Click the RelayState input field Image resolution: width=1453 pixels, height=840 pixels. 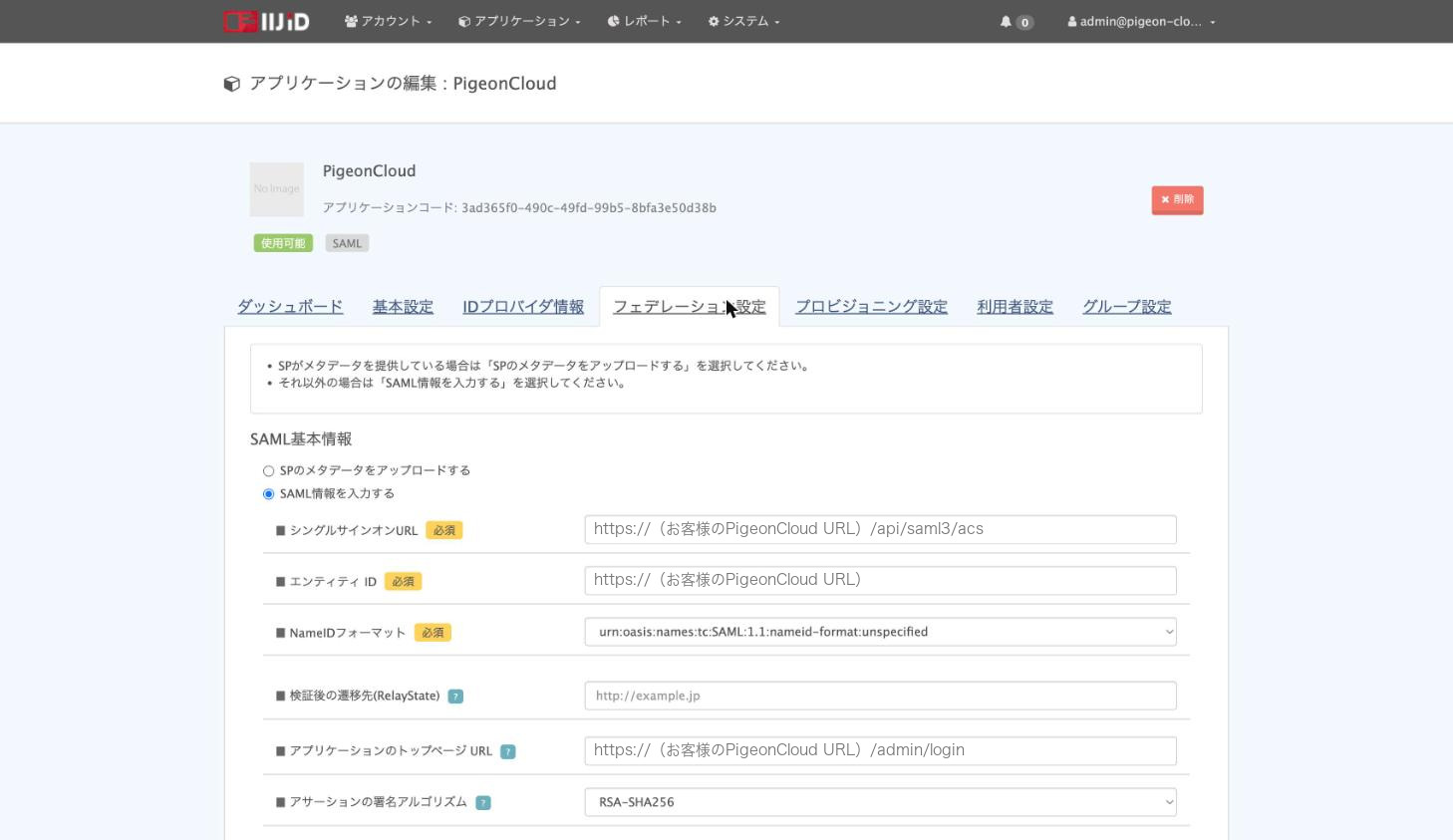pyautogui.click(x=880, y=696)
